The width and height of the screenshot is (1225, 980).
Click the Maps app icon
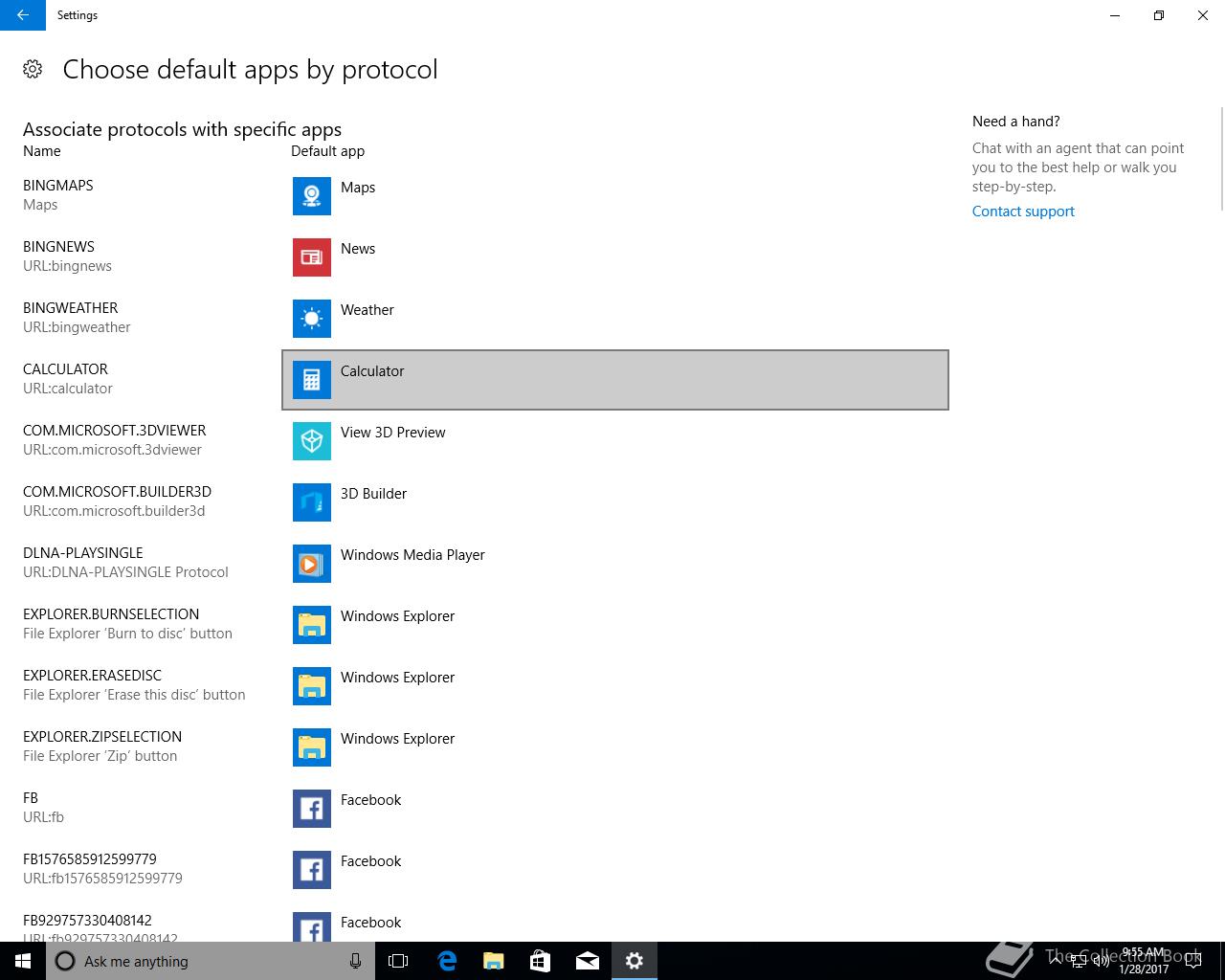coord(312,196)
